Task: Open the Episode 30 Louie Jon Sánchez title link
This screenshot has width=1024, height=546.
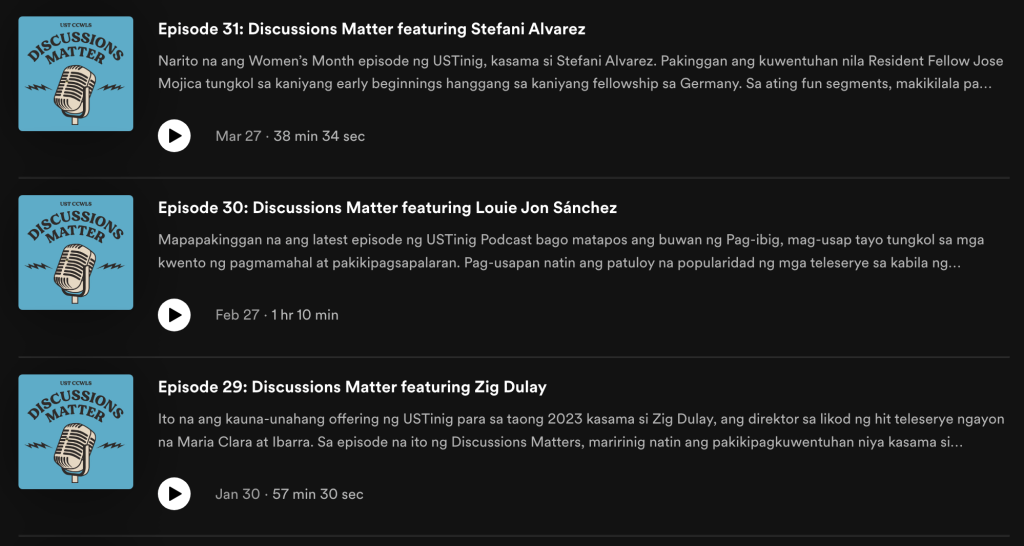Action: click(x=387, y=208)
